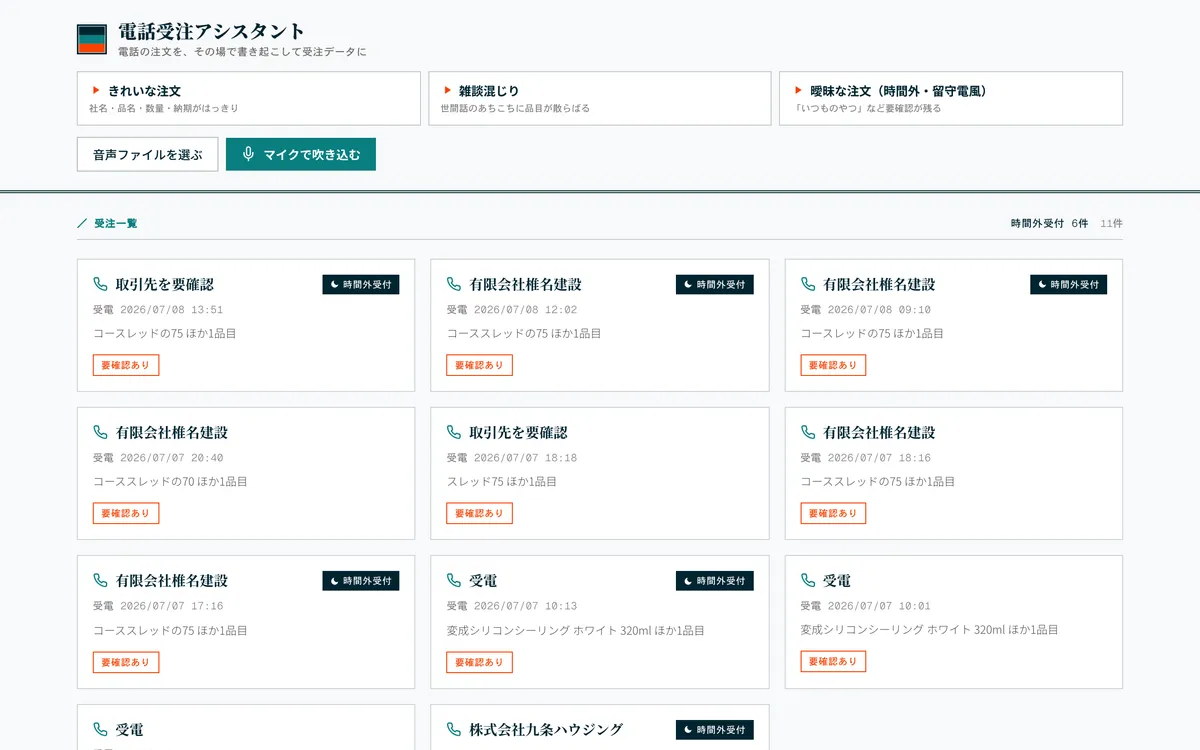1200x750 pixels.
Task: Click the 音声ファイルを選ぶ button
Action: coord(147,154)
